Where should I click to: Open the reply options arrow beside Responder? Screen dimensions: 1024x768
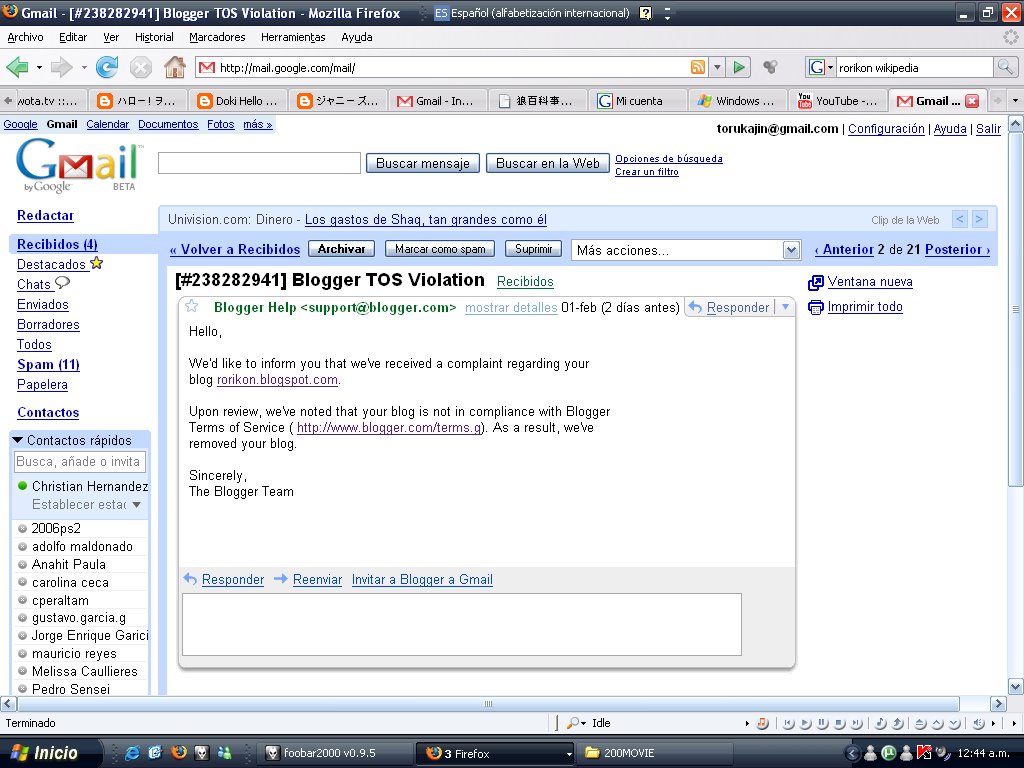pos(785,307)
